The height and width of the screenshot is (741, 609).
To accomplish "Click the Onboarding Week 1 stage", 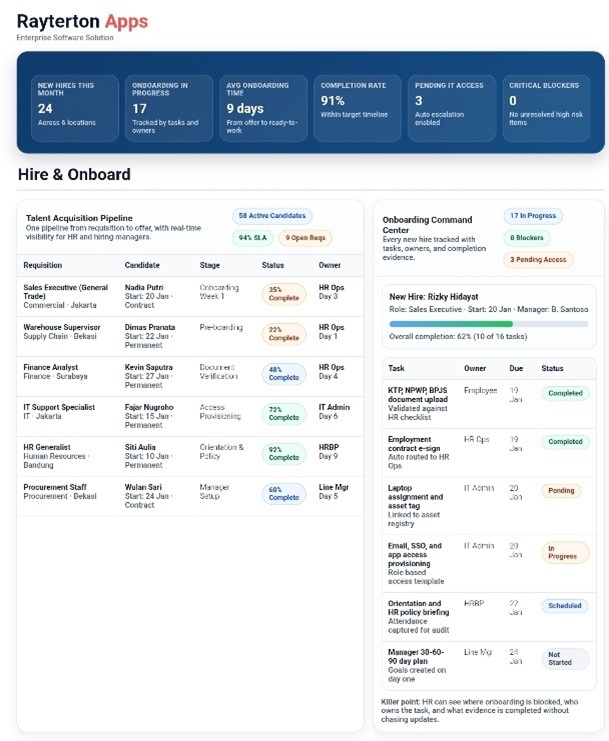I will tap(219, 292).
